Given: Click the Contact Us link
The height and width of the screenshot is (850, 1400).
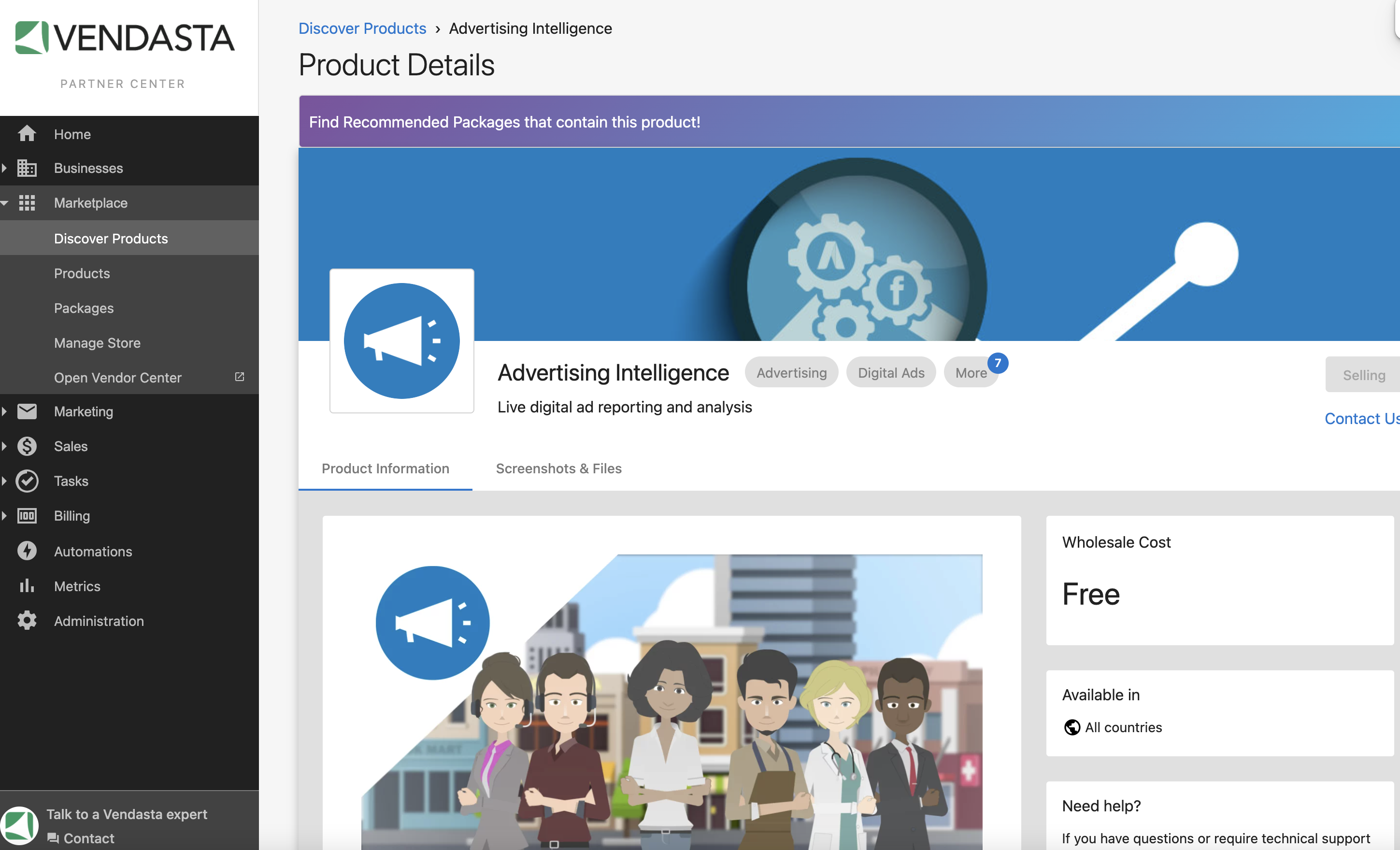Looking at the screenshot, I should 1362,418.
